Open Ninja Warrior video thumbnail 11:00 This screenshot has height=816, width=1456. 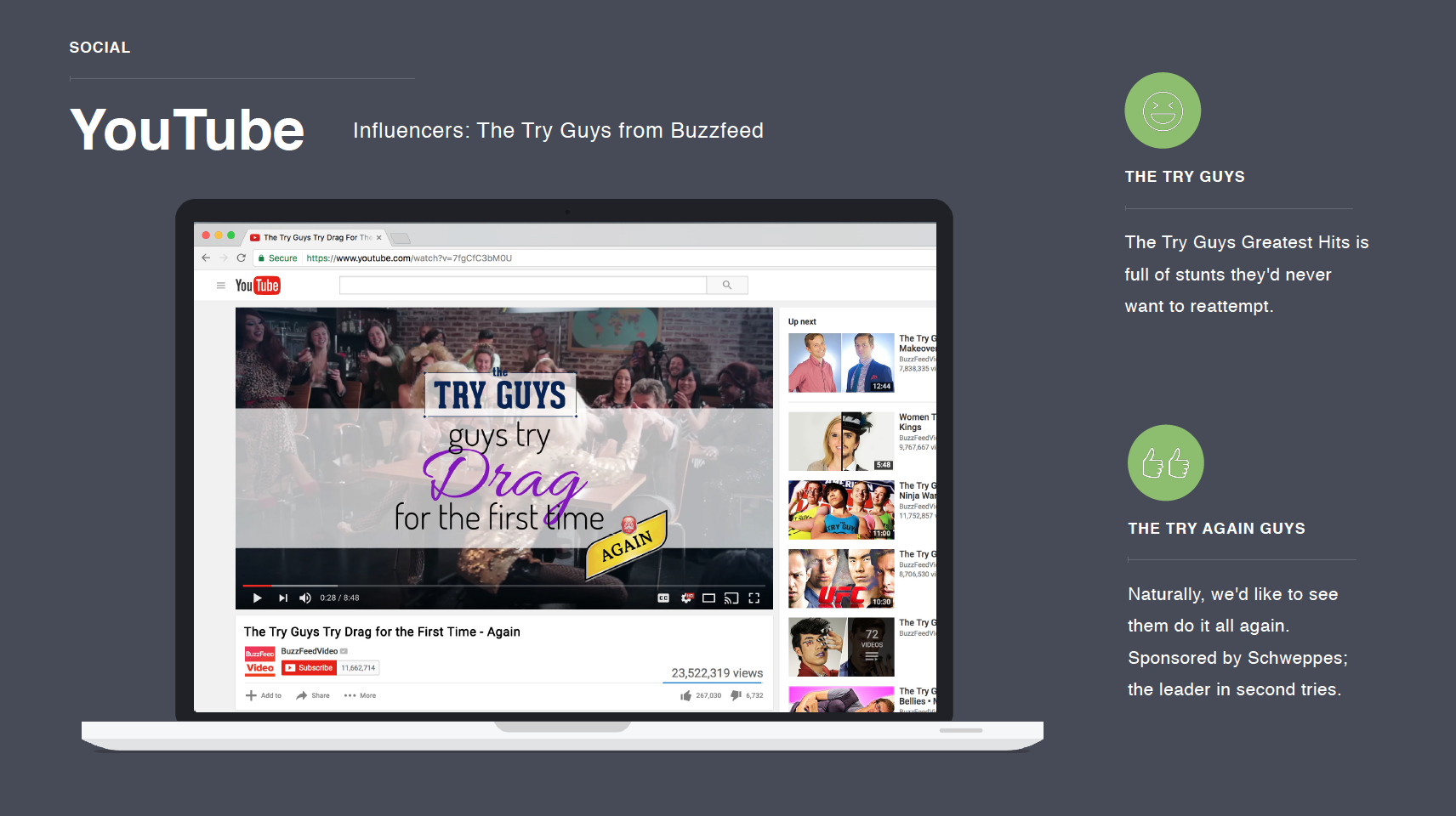click(x=841, y=510)
